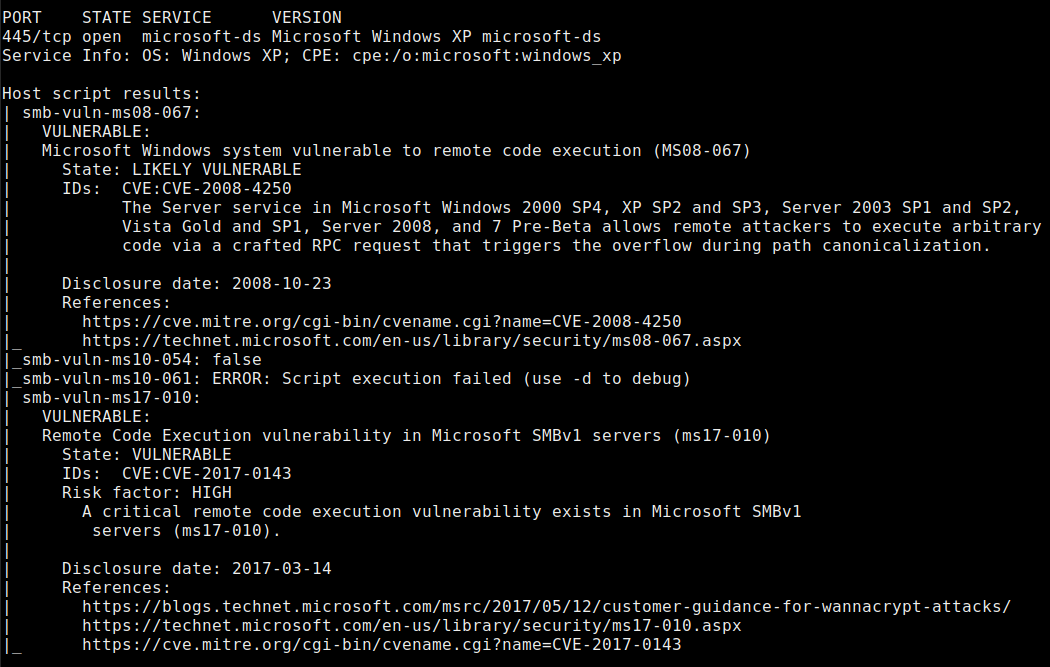
Task: Click the CVE-2008-4250 mitre.org reference URL
Action: 381,322
